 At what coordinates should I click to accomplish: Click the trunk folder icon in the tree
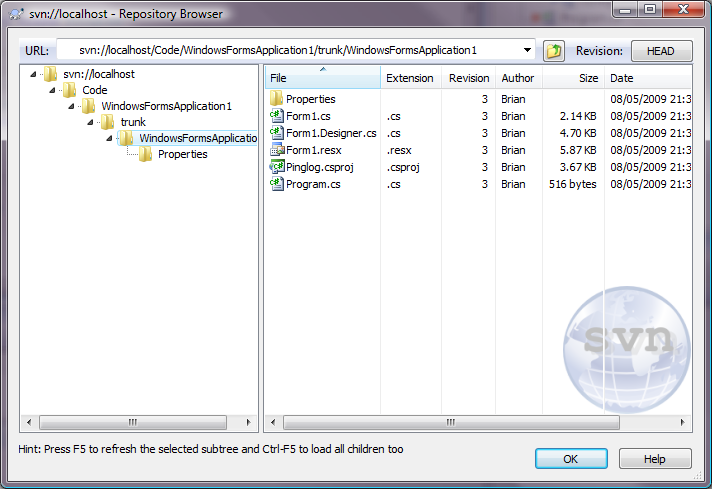click(108, 122)
